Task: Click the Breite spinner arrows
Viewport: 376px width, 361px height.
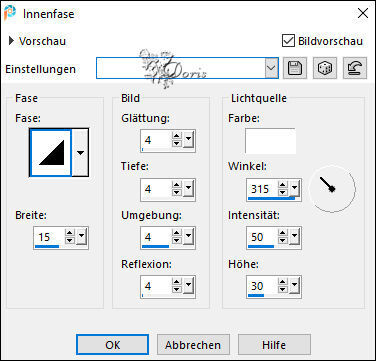Action: pos(70,237)
